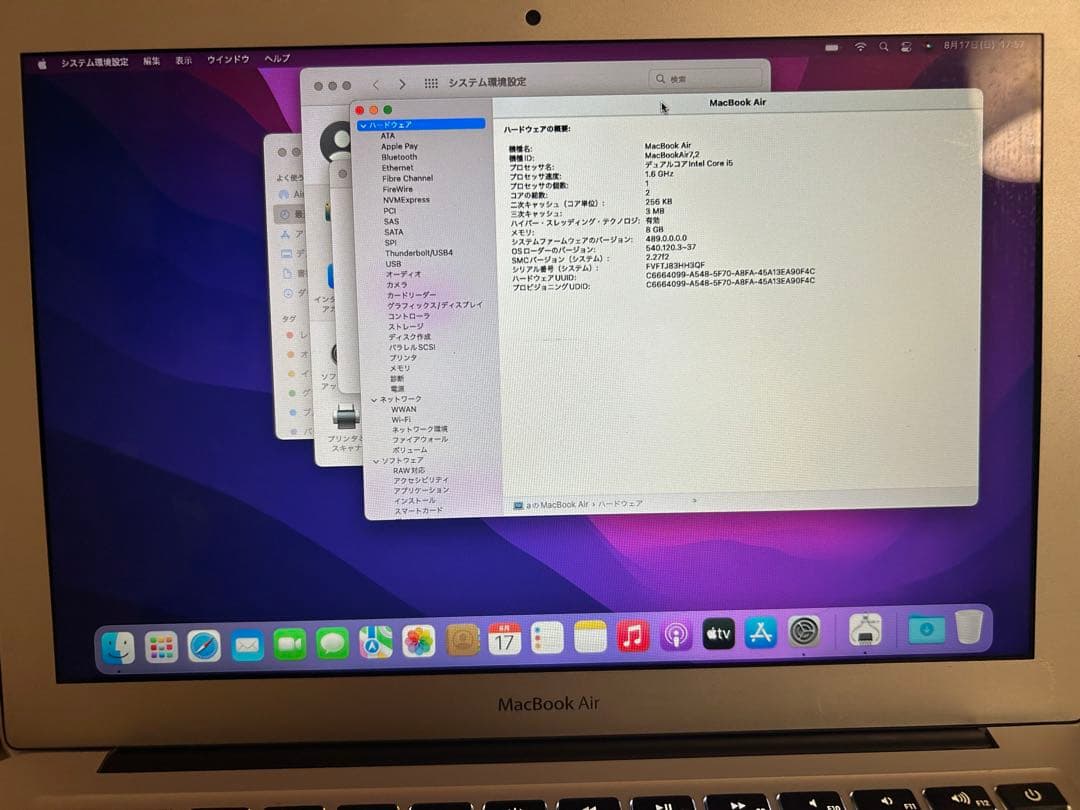Open the Podcasts app in the Dock
Screen dimensions: 1080x810
(675, 638)
